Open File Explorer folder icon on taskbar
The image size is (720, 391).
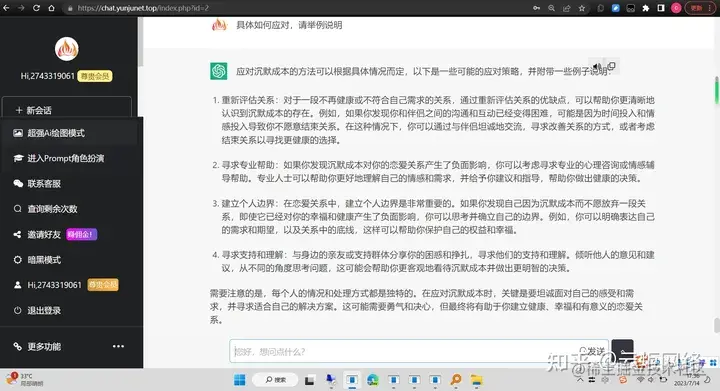click(477, 380)
